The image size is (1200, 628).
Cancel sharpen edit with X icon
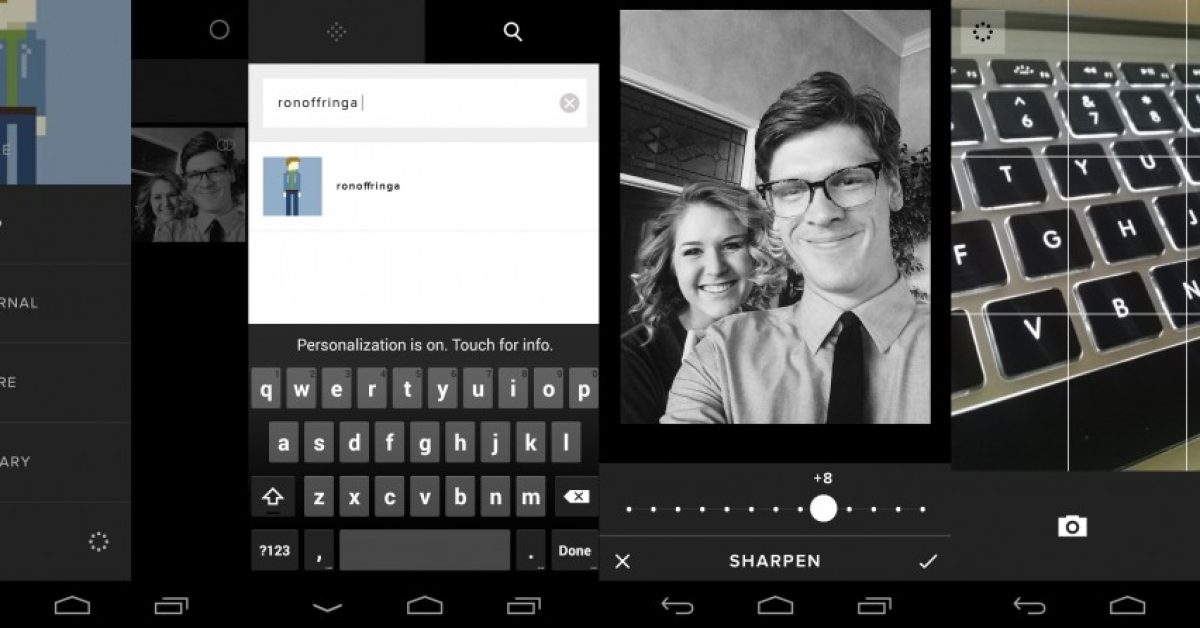(622, 561)
